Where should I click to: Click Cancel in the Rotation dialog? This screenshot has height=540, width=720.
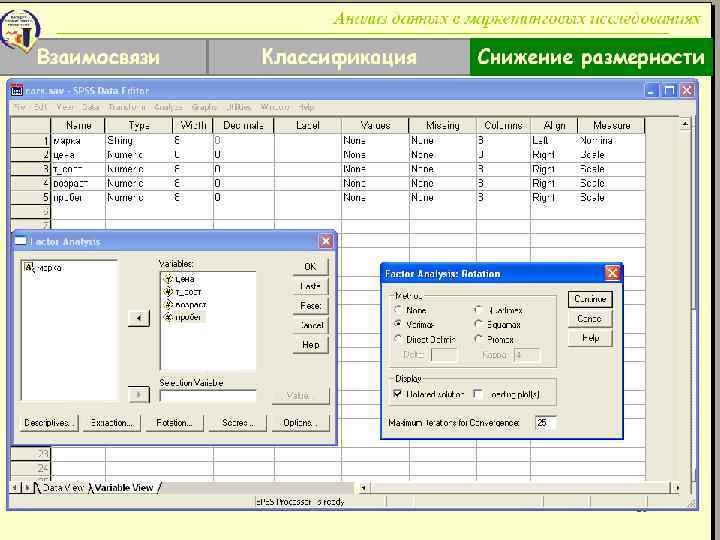tap(590, 318)
